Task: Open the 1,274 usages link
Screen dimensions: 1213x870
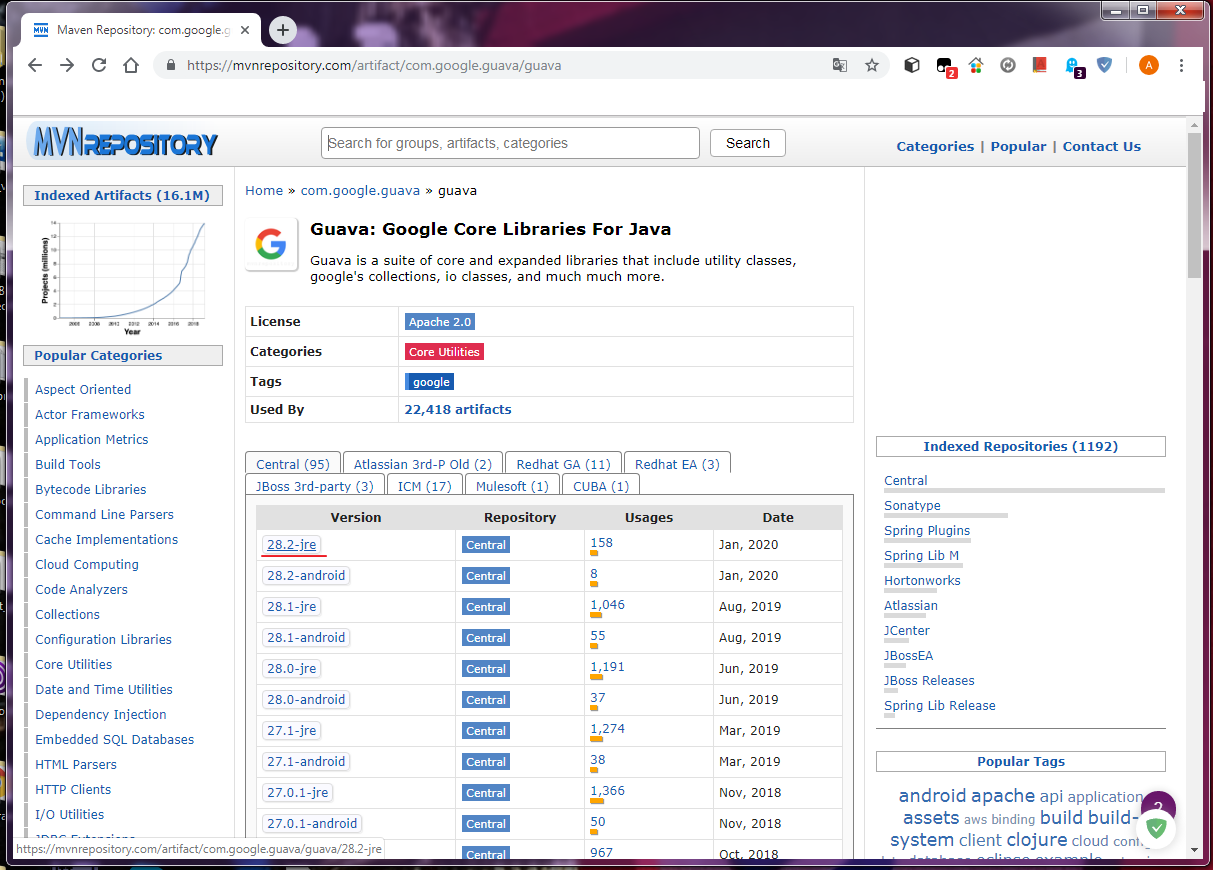Action: click(607, 729)
